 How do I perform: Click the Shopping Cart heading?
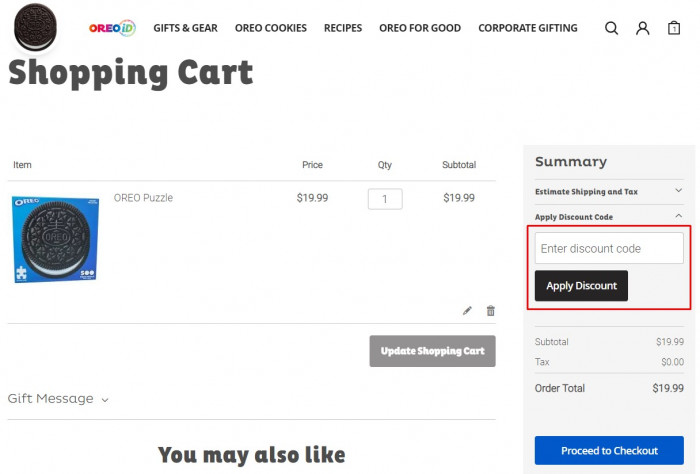point(131,73)
